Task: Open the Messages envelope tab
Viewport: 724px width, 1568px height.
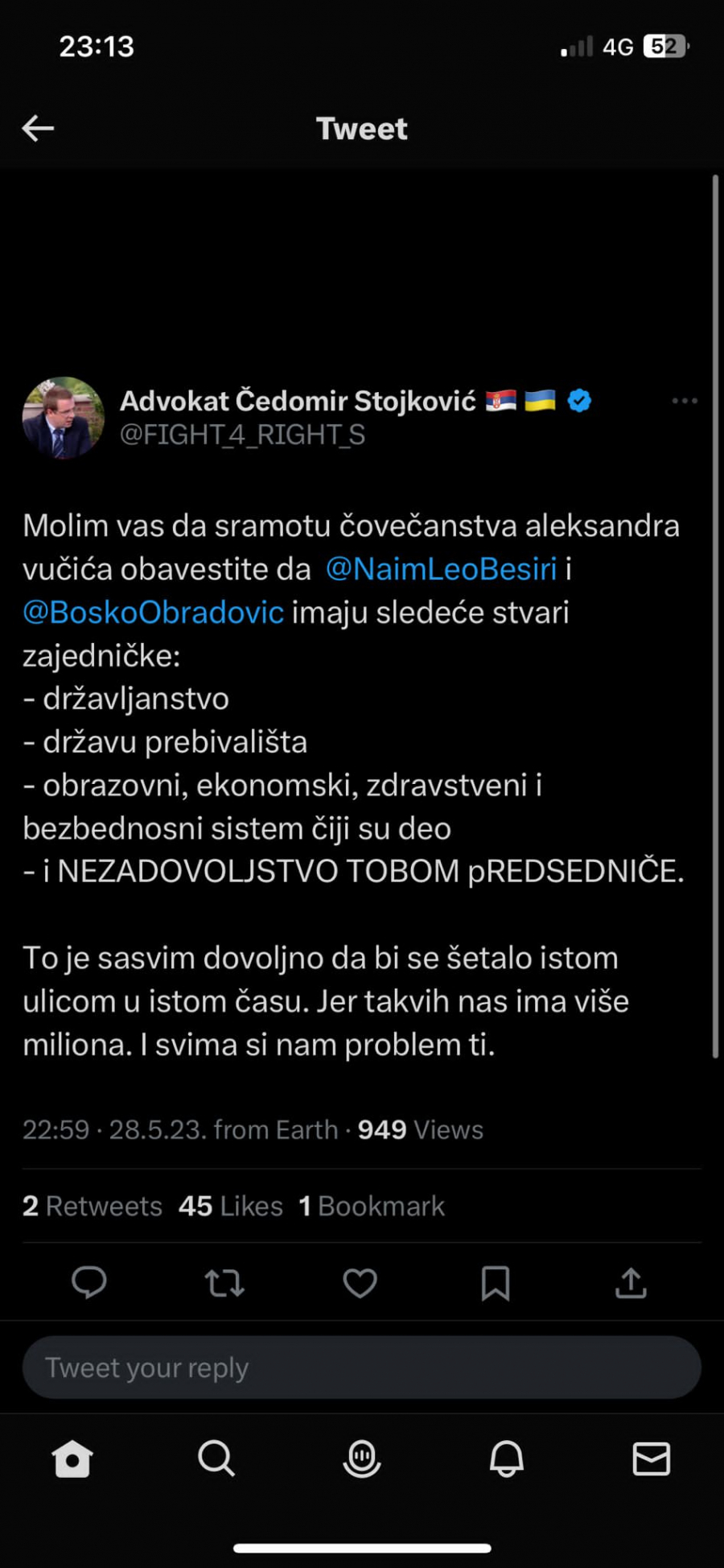Action: click(651, 1458)
